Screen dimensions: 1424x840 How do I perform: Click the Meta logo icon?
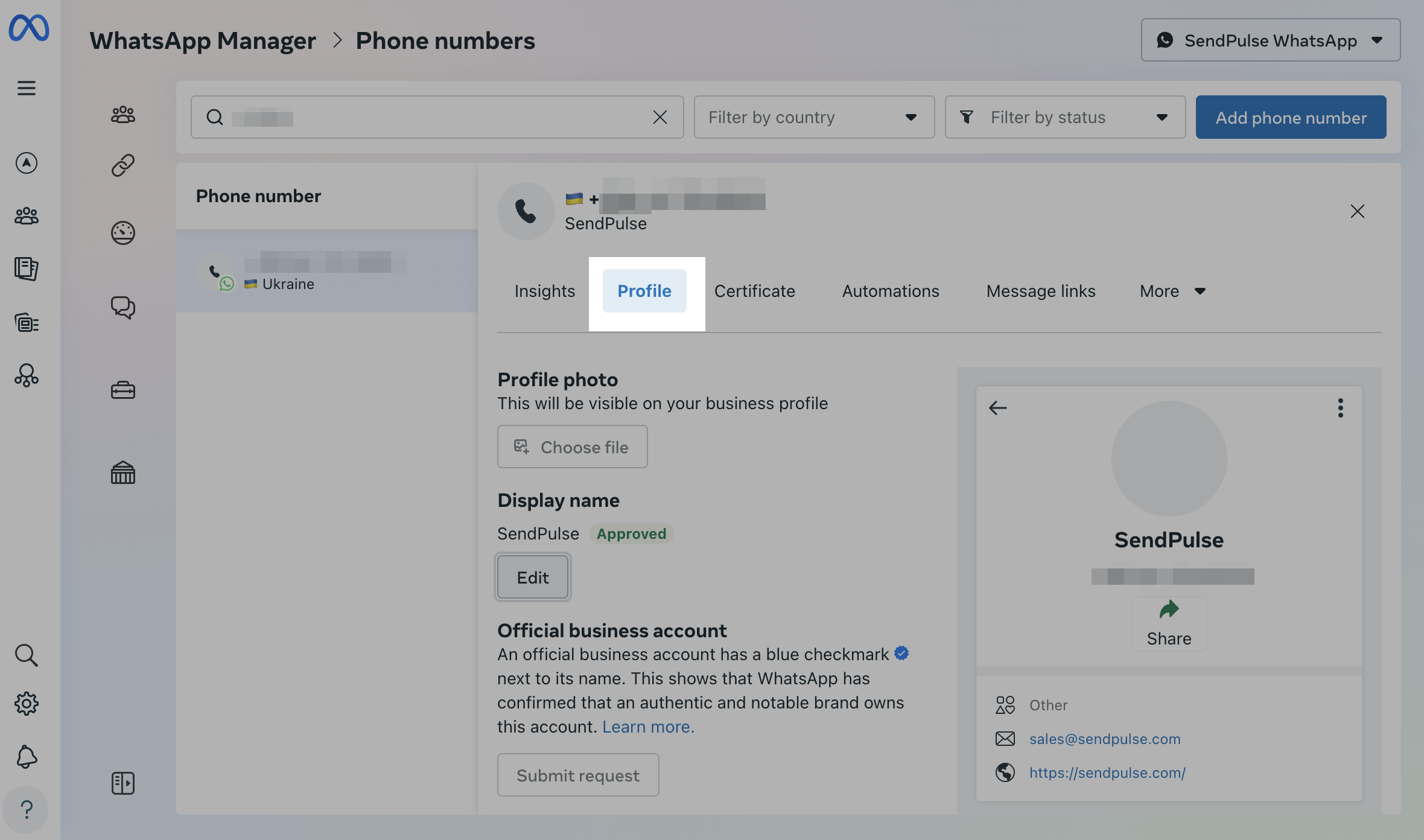pos(28,28)
